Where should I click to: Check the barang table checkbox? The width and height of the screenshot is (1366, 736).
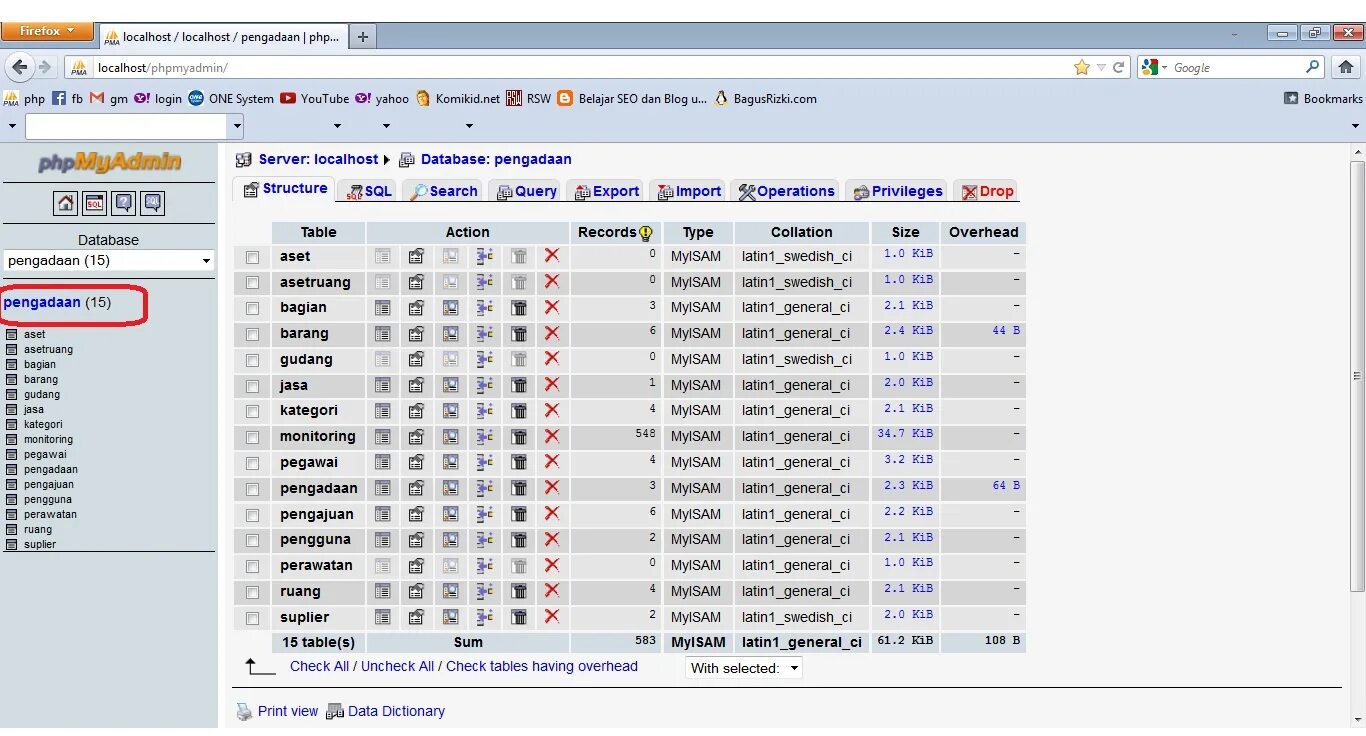click(x=252, y=334)
